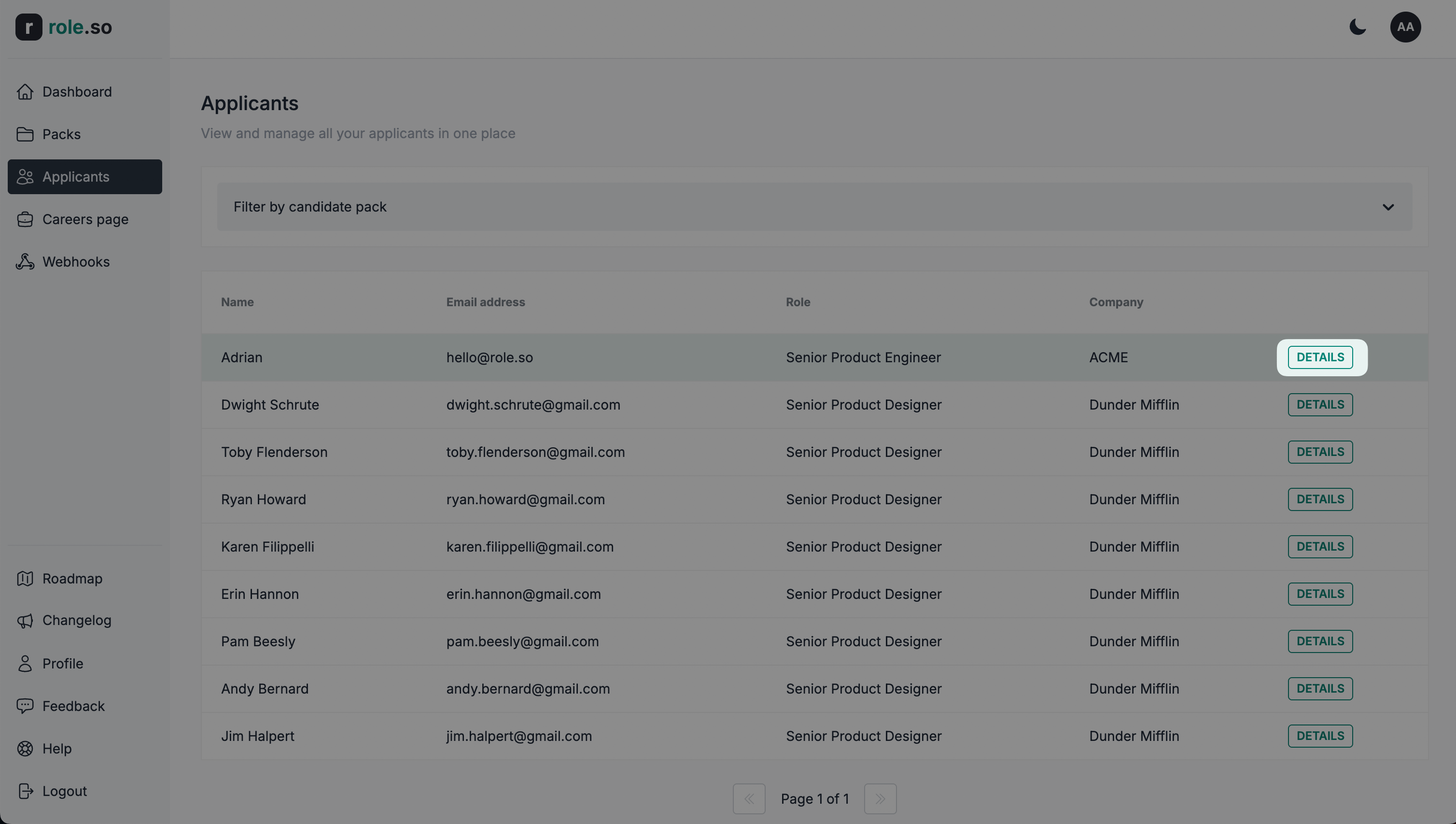Open details for Adrian
Screen dimensions: 1456x824
tap(1320, 357)
